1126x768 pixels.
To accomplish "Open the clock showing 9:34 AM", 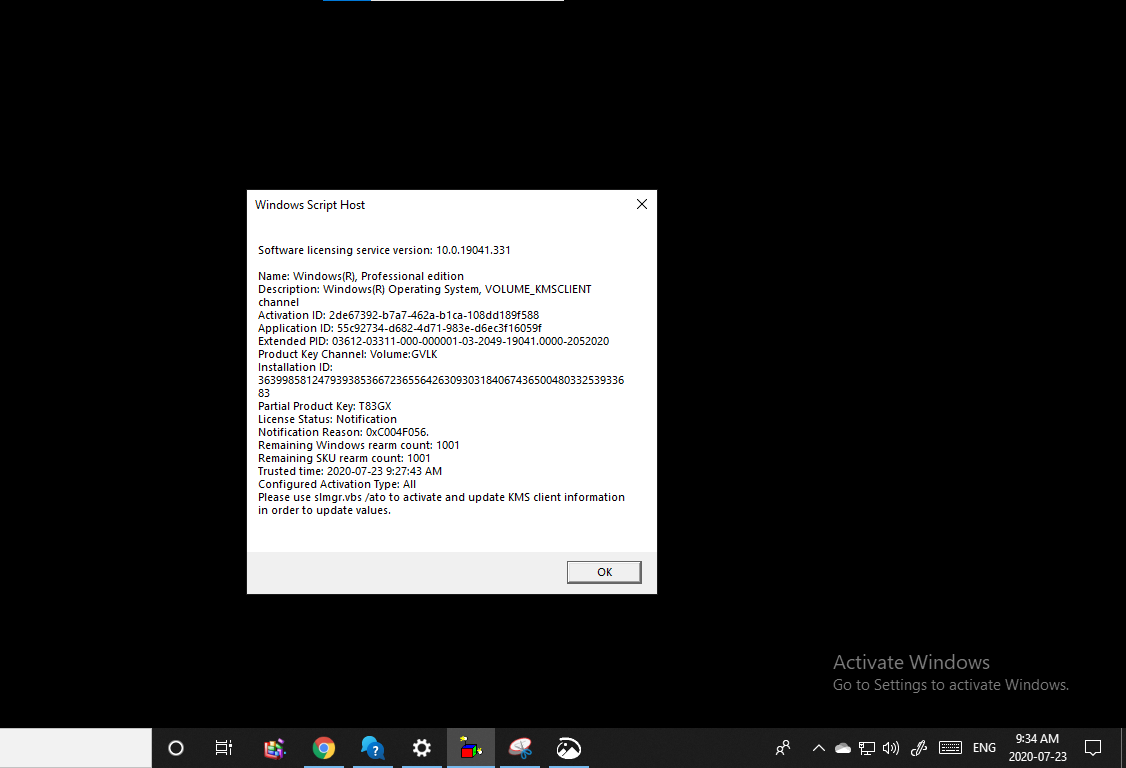I will click(1037, 749).
